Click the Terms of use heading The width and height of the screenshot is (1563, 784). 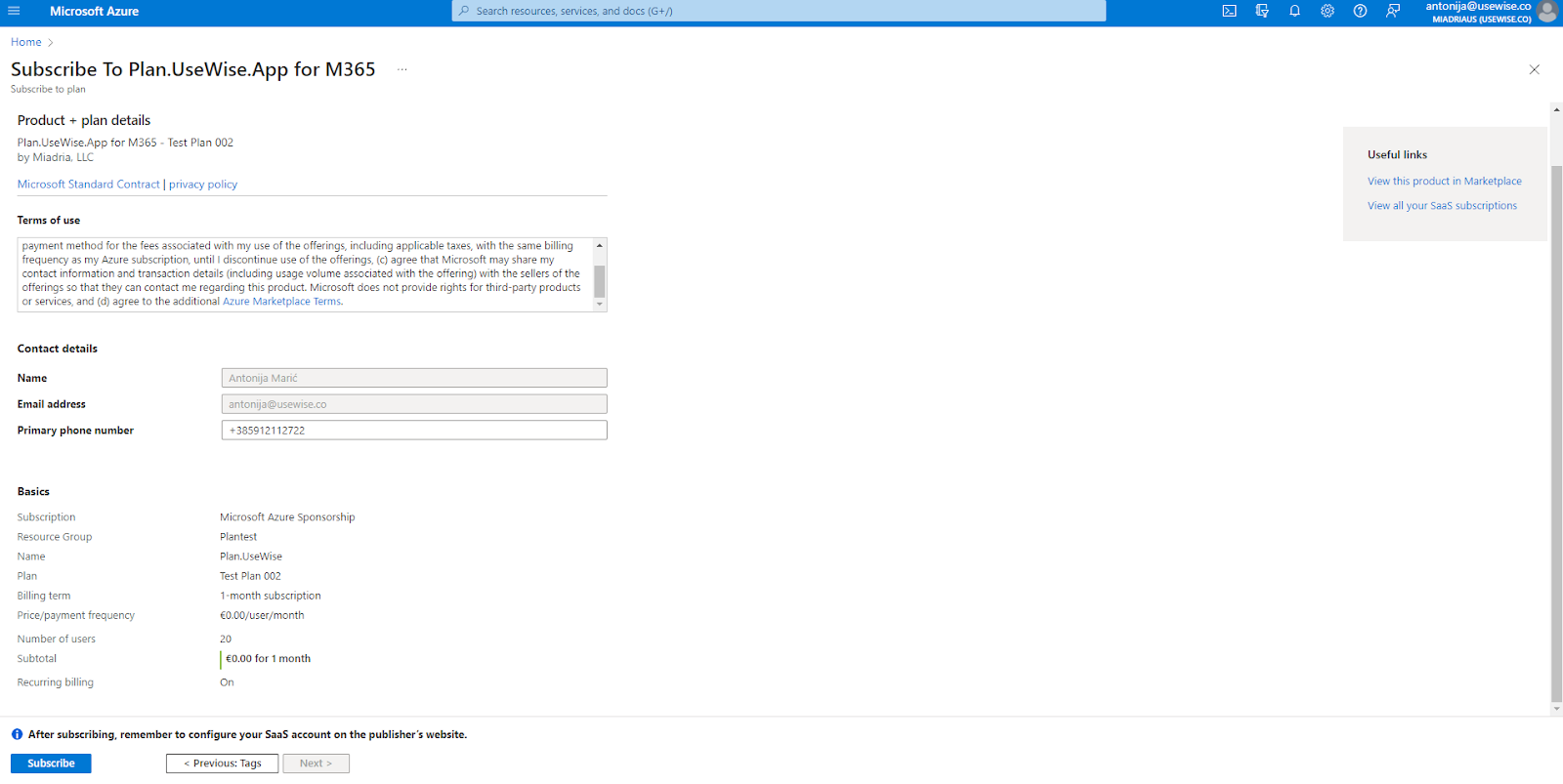pos(49,221)
